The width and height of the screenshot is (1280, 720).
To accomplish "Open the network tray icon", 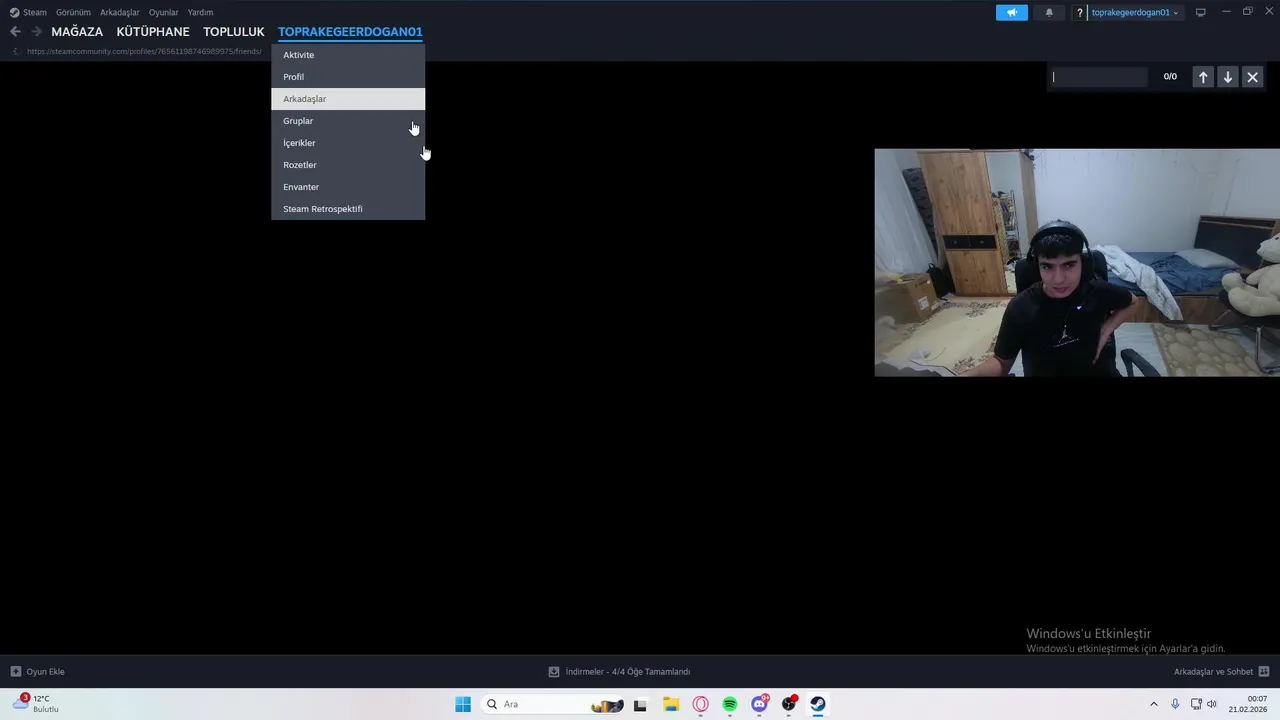I will pos(1196,704).
